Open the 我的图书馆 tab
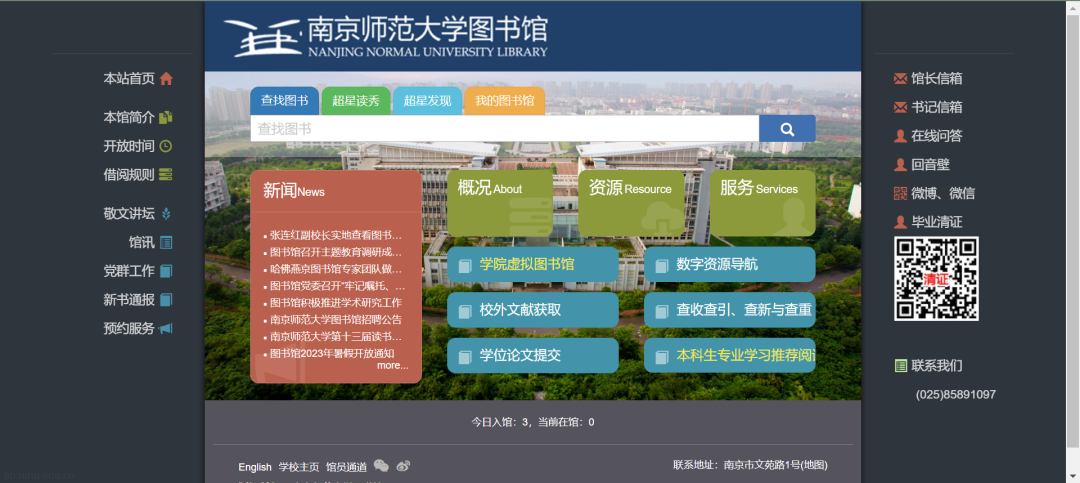Image resolution: width=1080 pixels, height=483 pixels. click(x=505, y=101)
